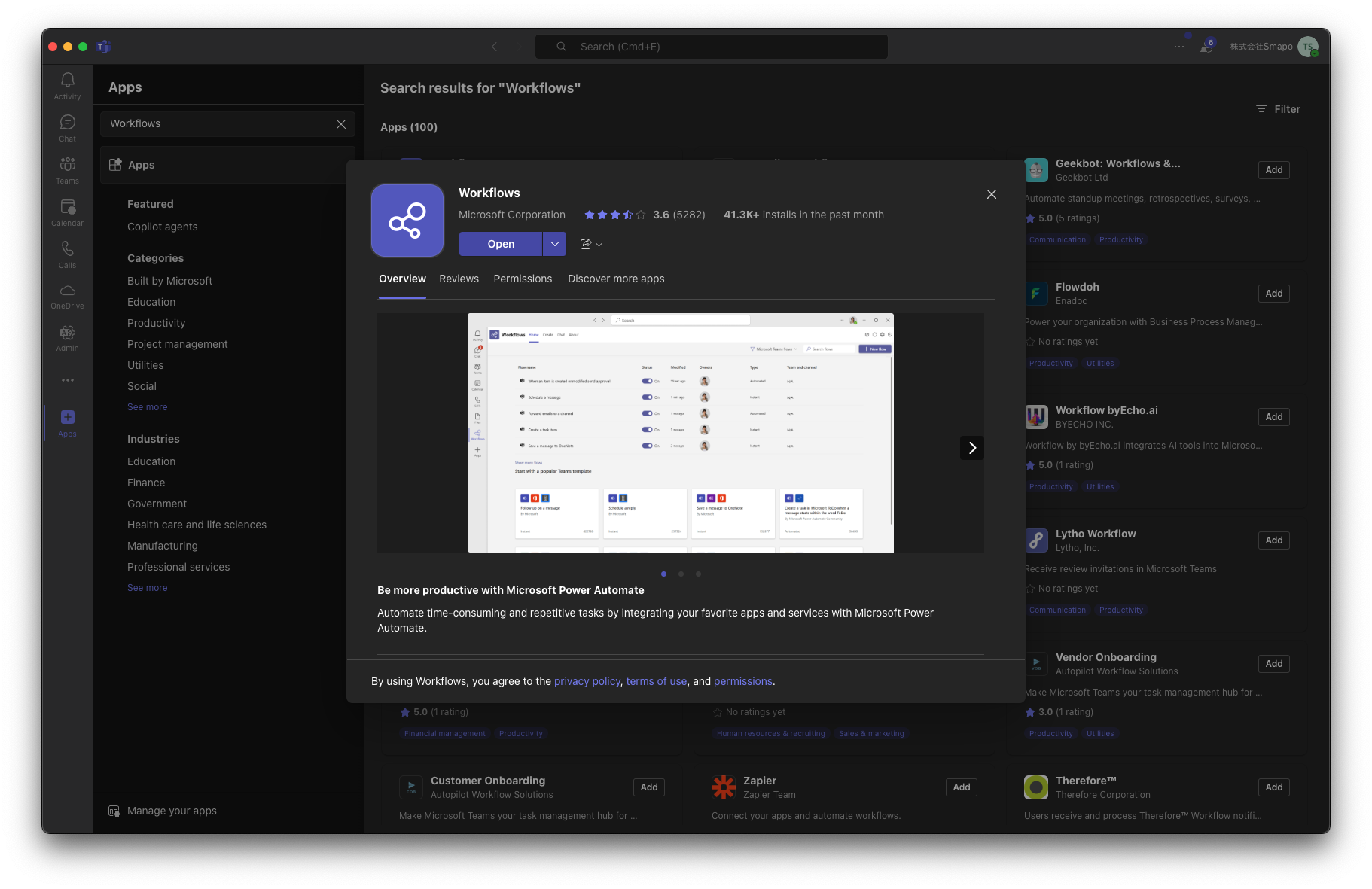Click the Lytho Workflow app icon
Screen dimensions: 1372x889
pyautogui.click(x=1036, y=540)
